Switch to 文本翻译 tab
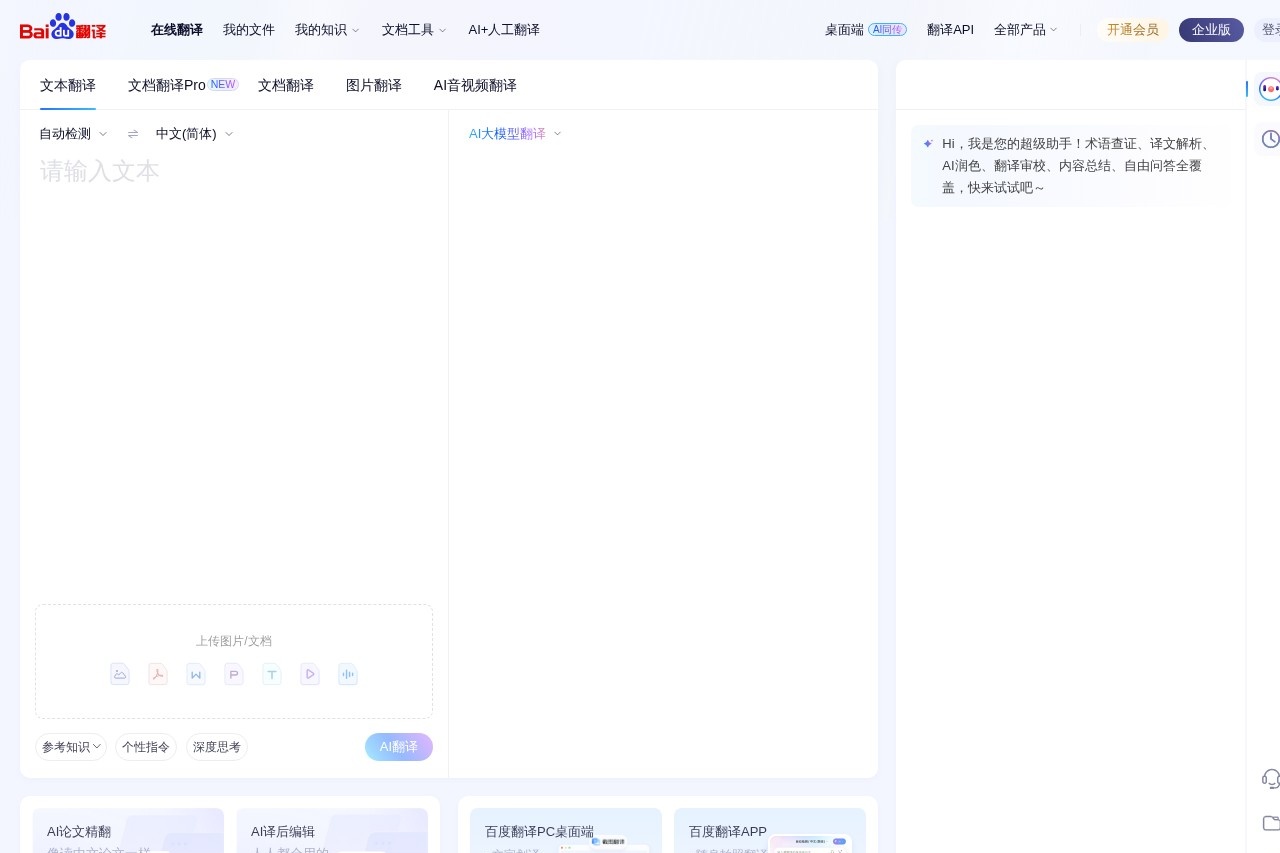 (x=68, y=85)
